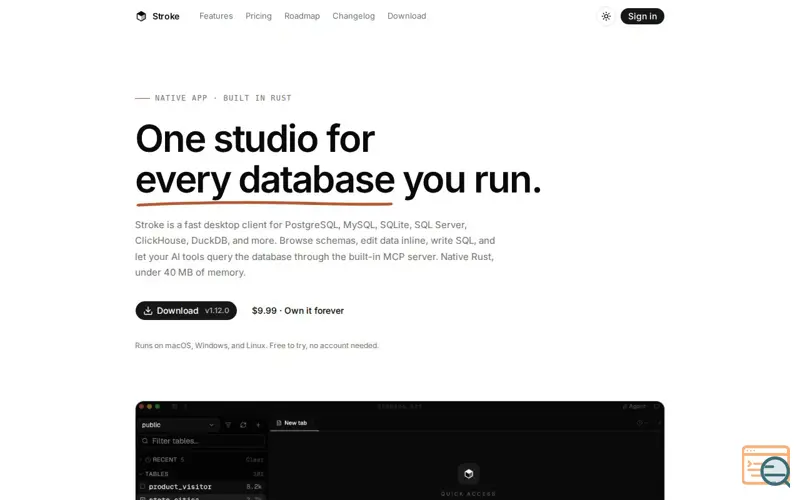Go to Pricing in the top nav
The width and height of the screenshot is (800, 500).
point(259,16)
